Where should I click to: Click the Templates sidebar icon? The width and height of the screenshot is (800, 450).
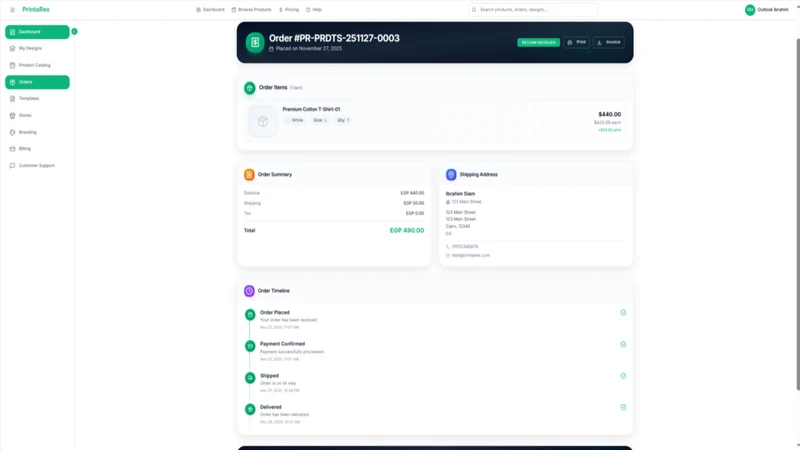pos(12,98)
